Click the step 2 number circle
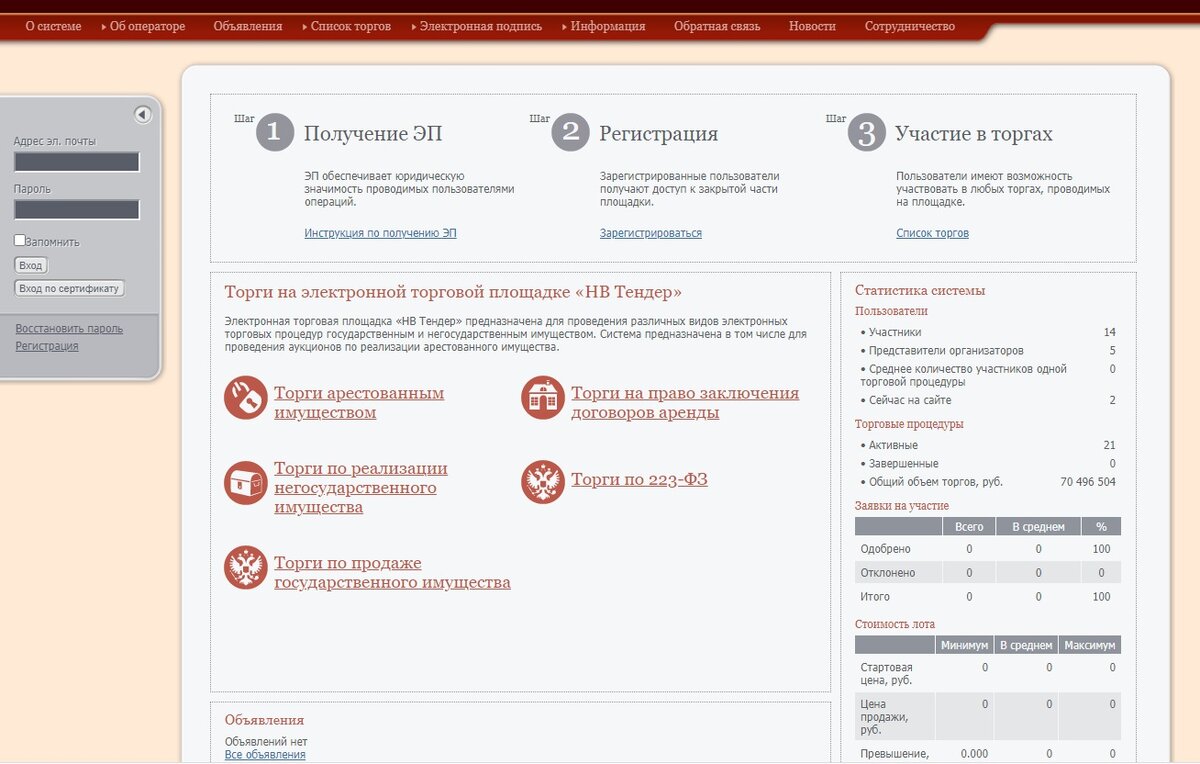Viewport: 1200px width, 764px height. 571,132
